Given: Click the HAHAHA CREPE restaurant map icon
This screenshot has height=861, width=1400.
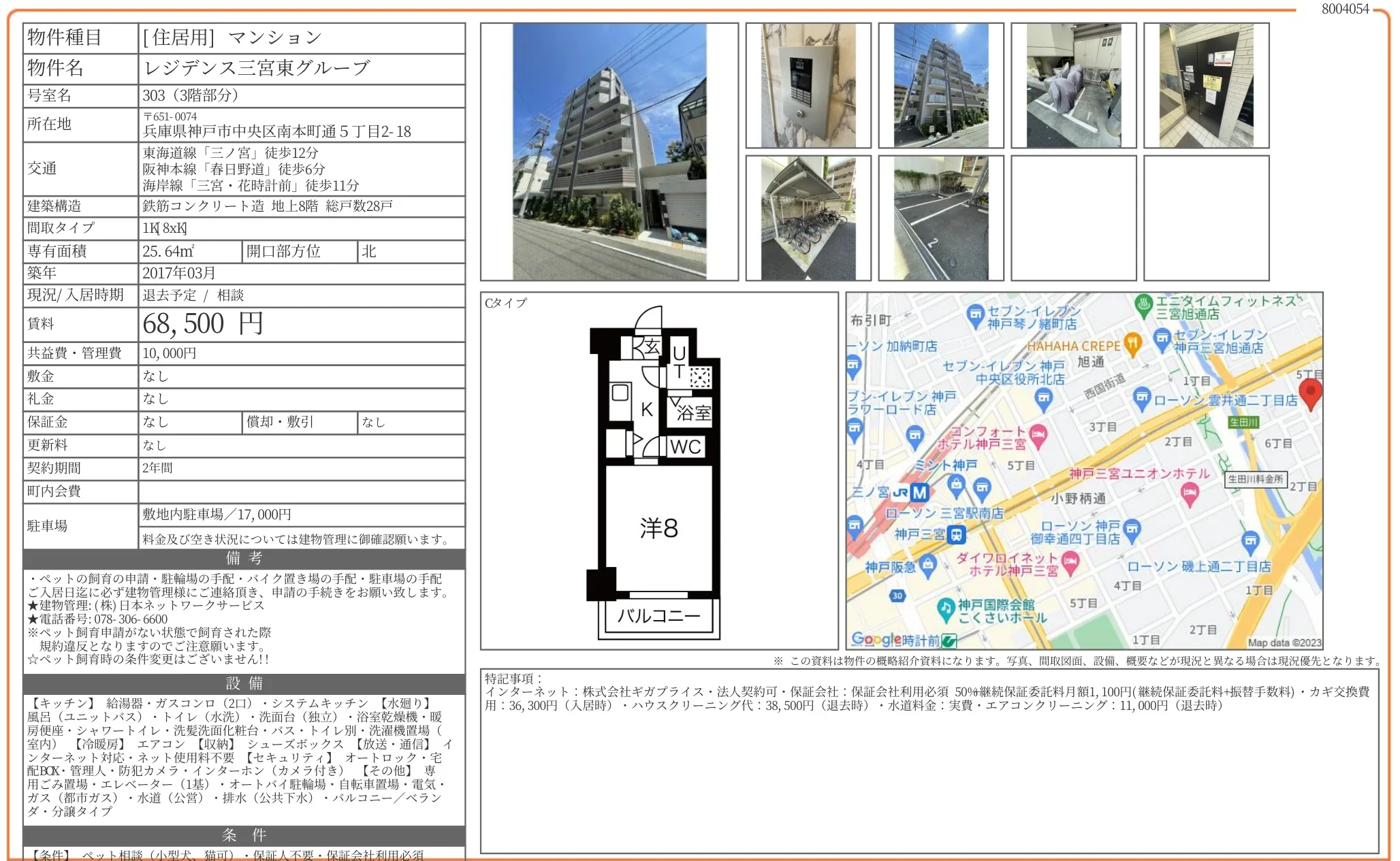Looking at the screenshot, I should (x=1132, y=344).
